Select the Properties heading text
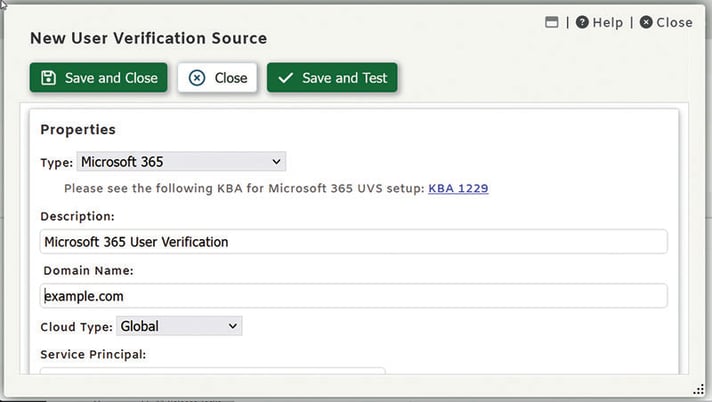This screenshot has height=402, width=712. pos(78,130)
